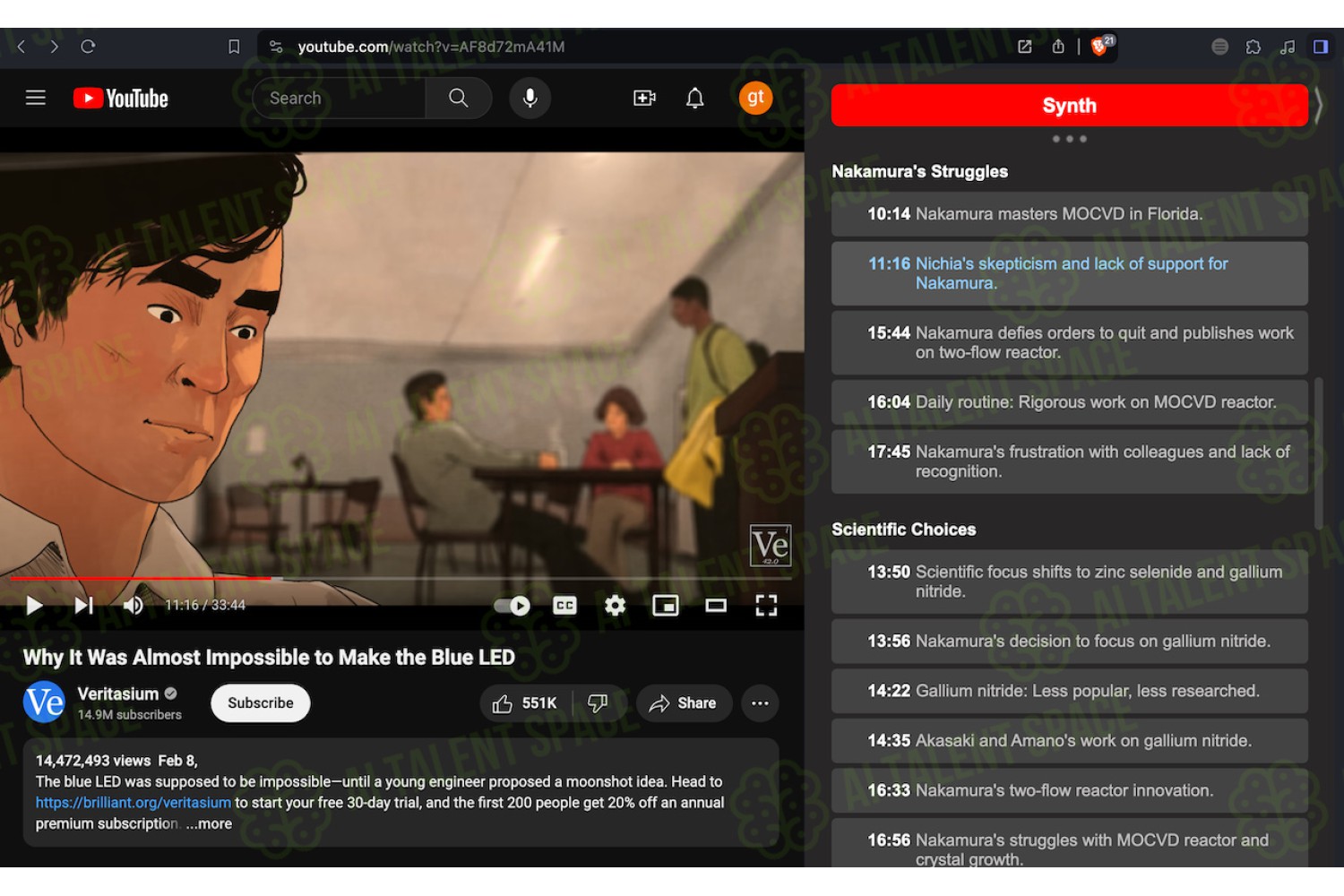The image size is (1344, 896).
Task: Jump to 11:16 Nichia's skepticism entry
Action: coord(1070,273)
